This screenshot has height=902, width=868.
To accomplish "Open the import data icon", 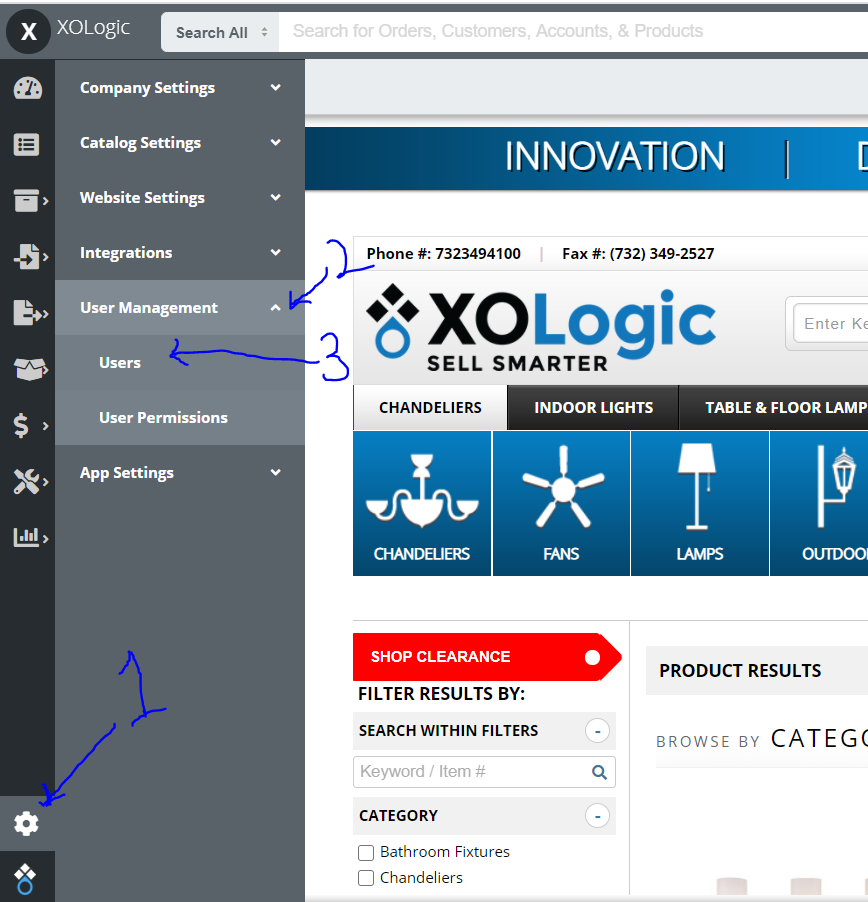I will point(27,256).
